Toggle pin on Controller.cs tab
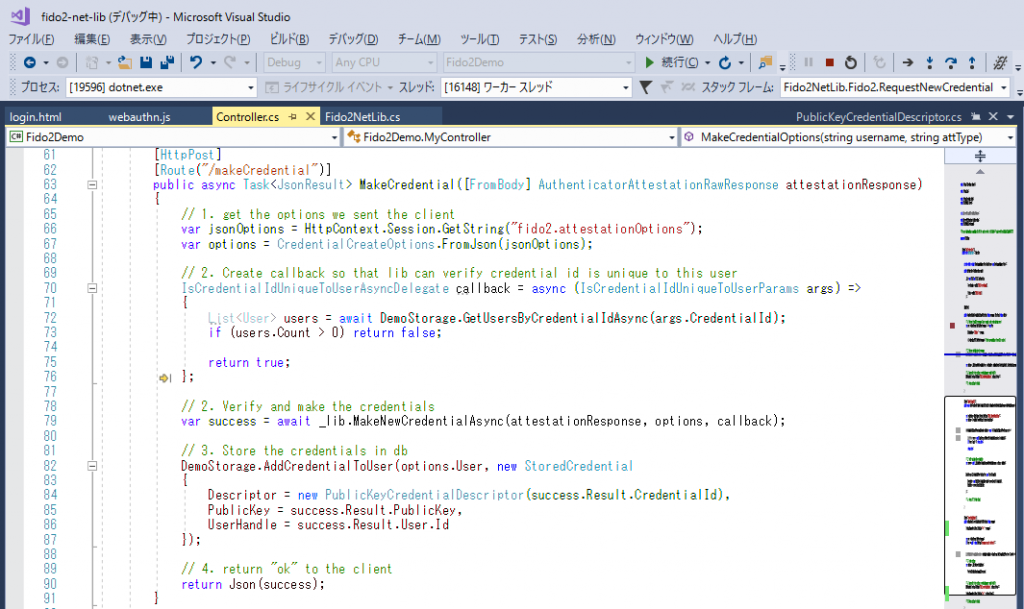This screenshot has width=1024, height=609. 294,117
